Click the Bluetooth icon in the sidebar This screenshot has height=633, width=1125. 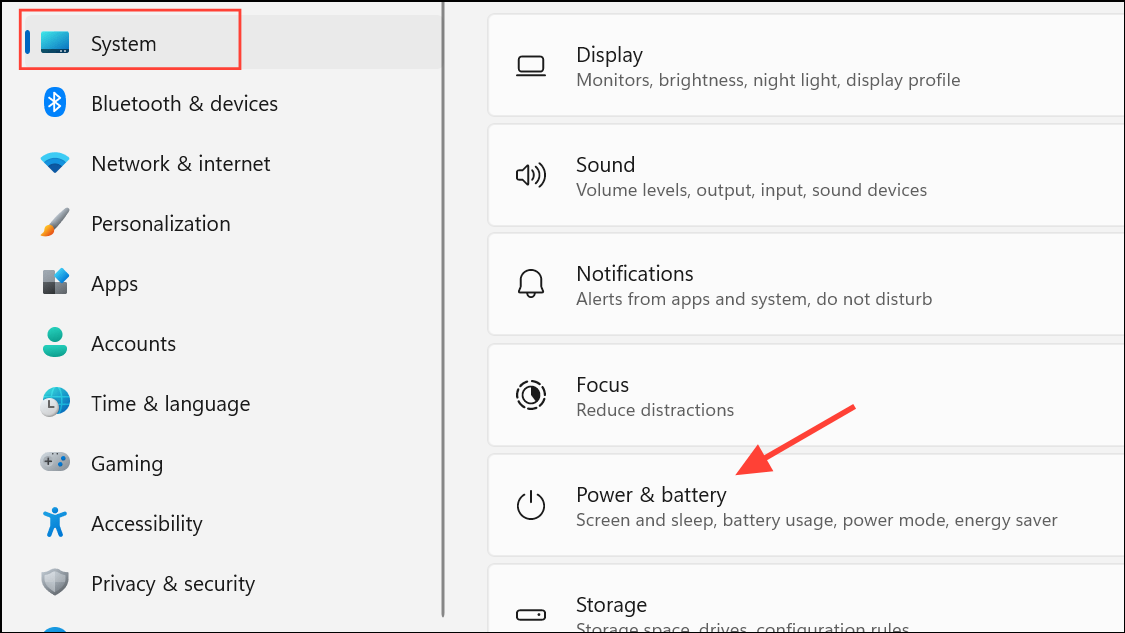click(55, 103)
